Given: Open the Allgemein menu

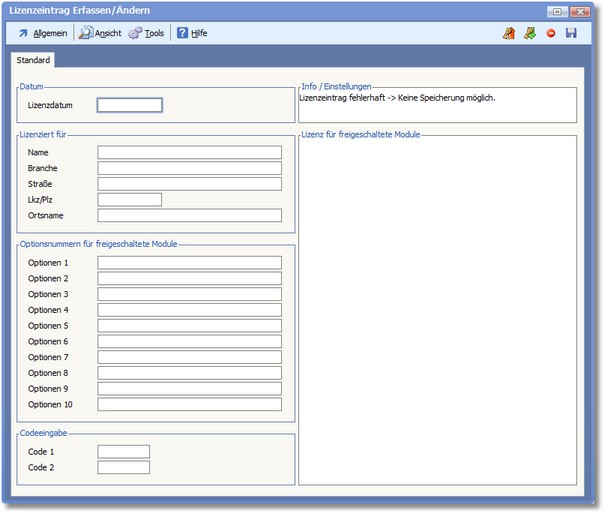Looking at the screenshot, I should tap(42, 33).
